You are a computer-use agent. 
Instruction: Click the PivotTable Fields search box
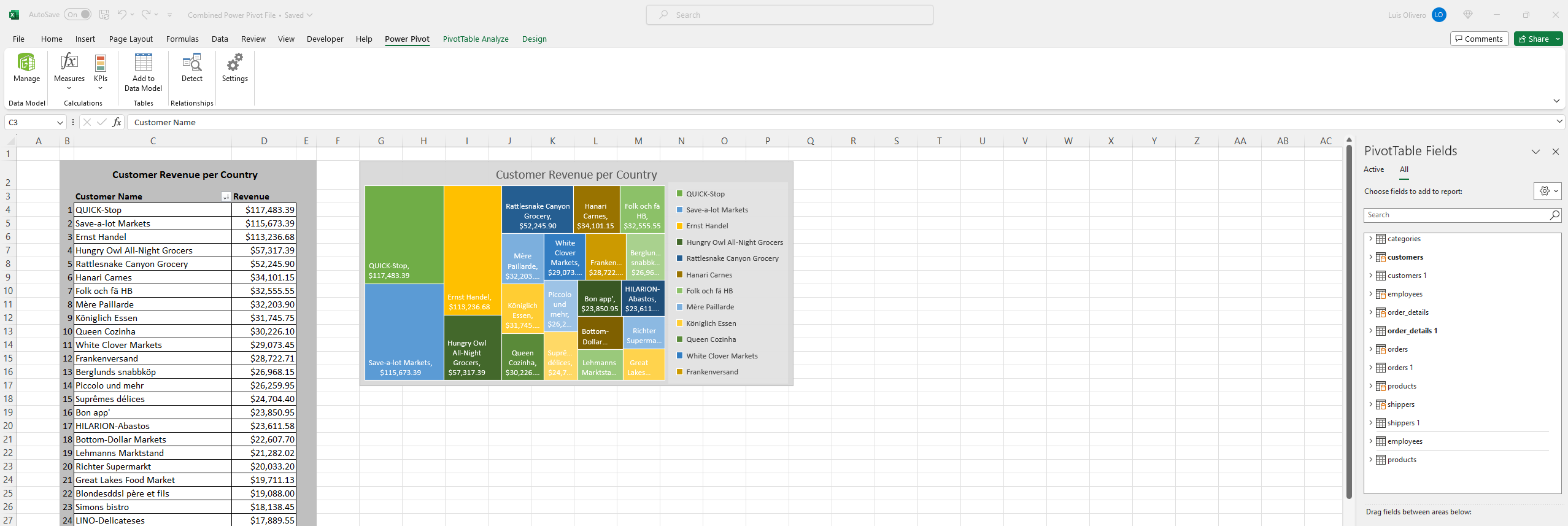(x=1454, y=215)
